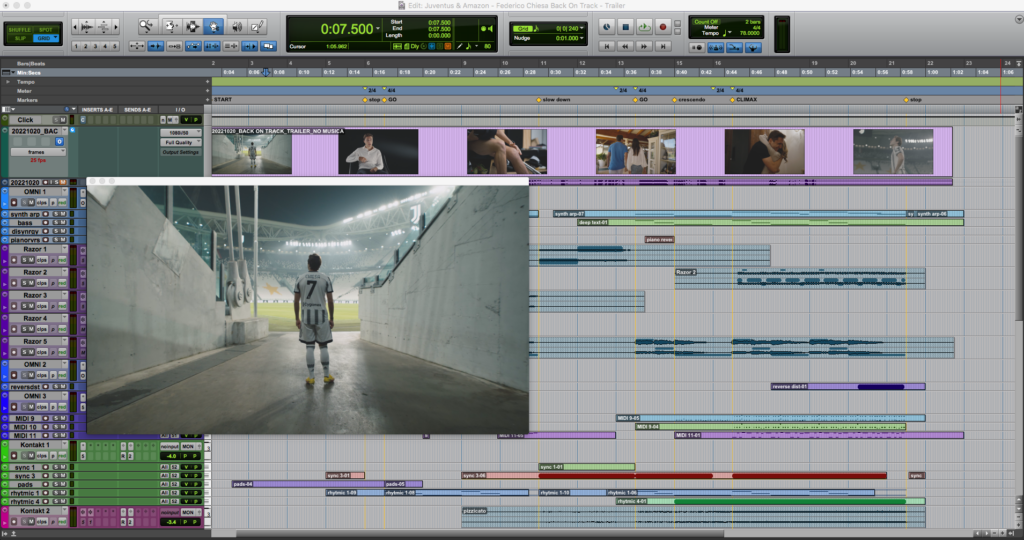Open Min:Secs ruler dropdown
Screen dimensions: 1024x540
13,72
